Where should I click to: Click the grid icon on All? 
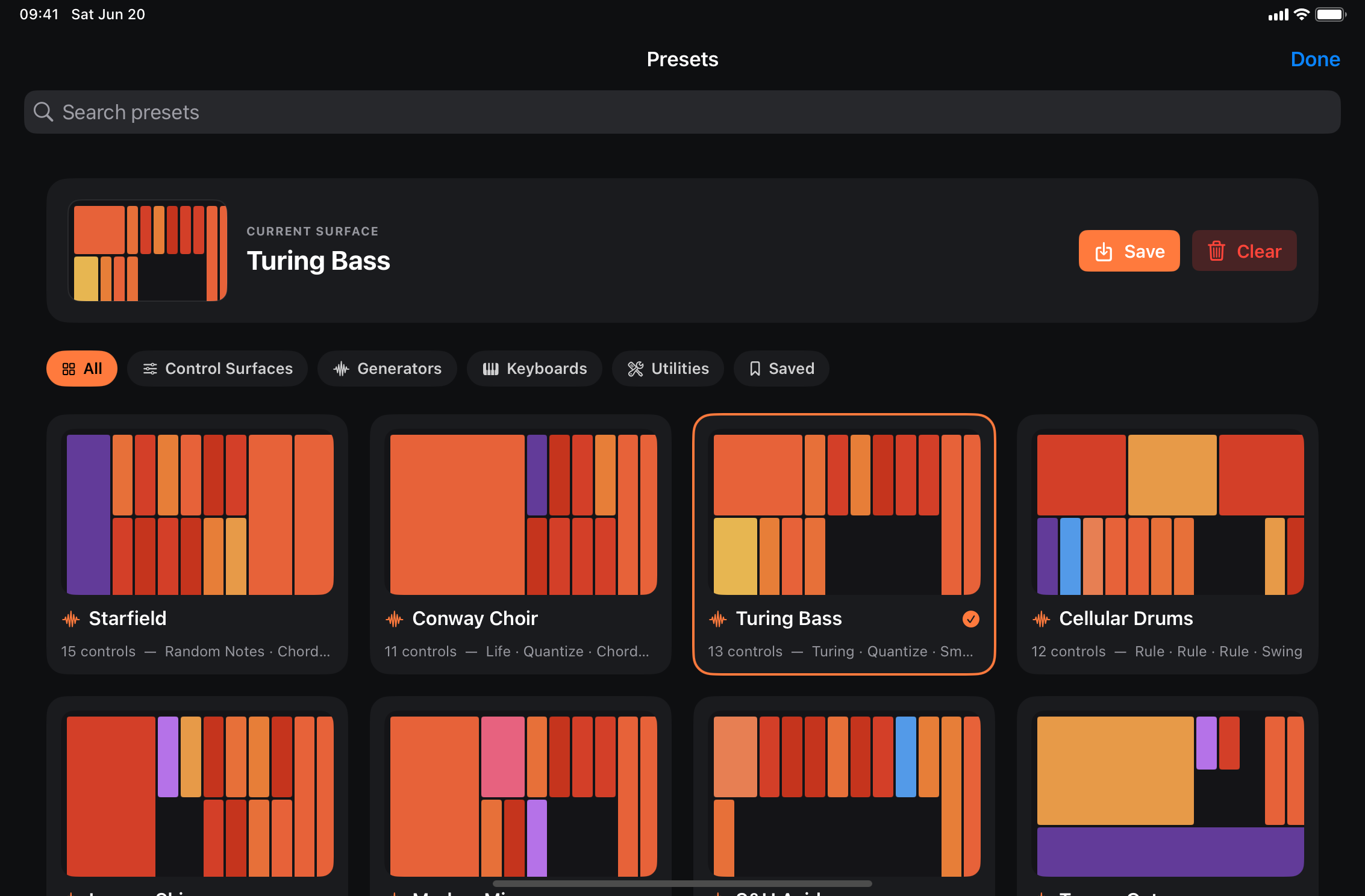[69, 369]
